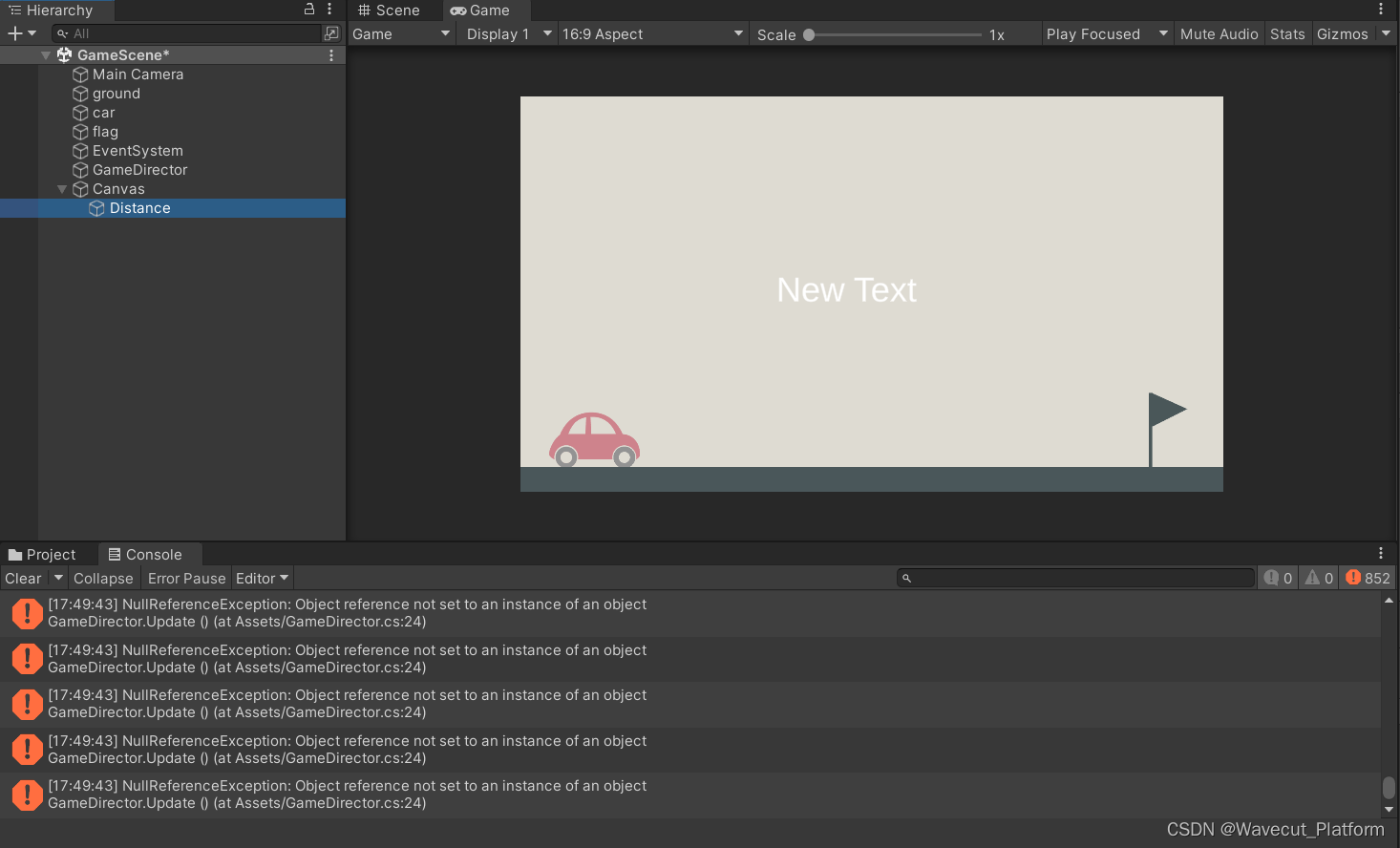1400x848 pixels.
Task: Open the Hierarchy panel three-dot menu
Action: pyautogui.click(x=329, y=9)
